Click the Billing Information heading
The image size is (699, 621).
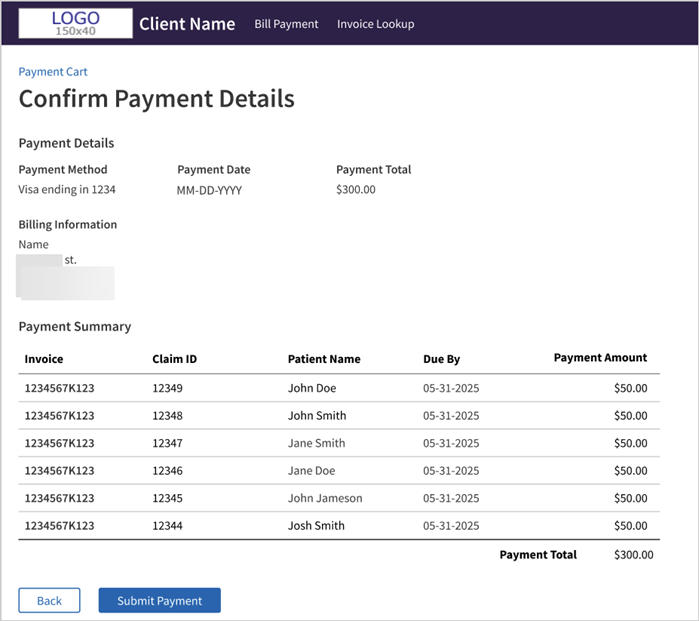(x=68, y=224)
